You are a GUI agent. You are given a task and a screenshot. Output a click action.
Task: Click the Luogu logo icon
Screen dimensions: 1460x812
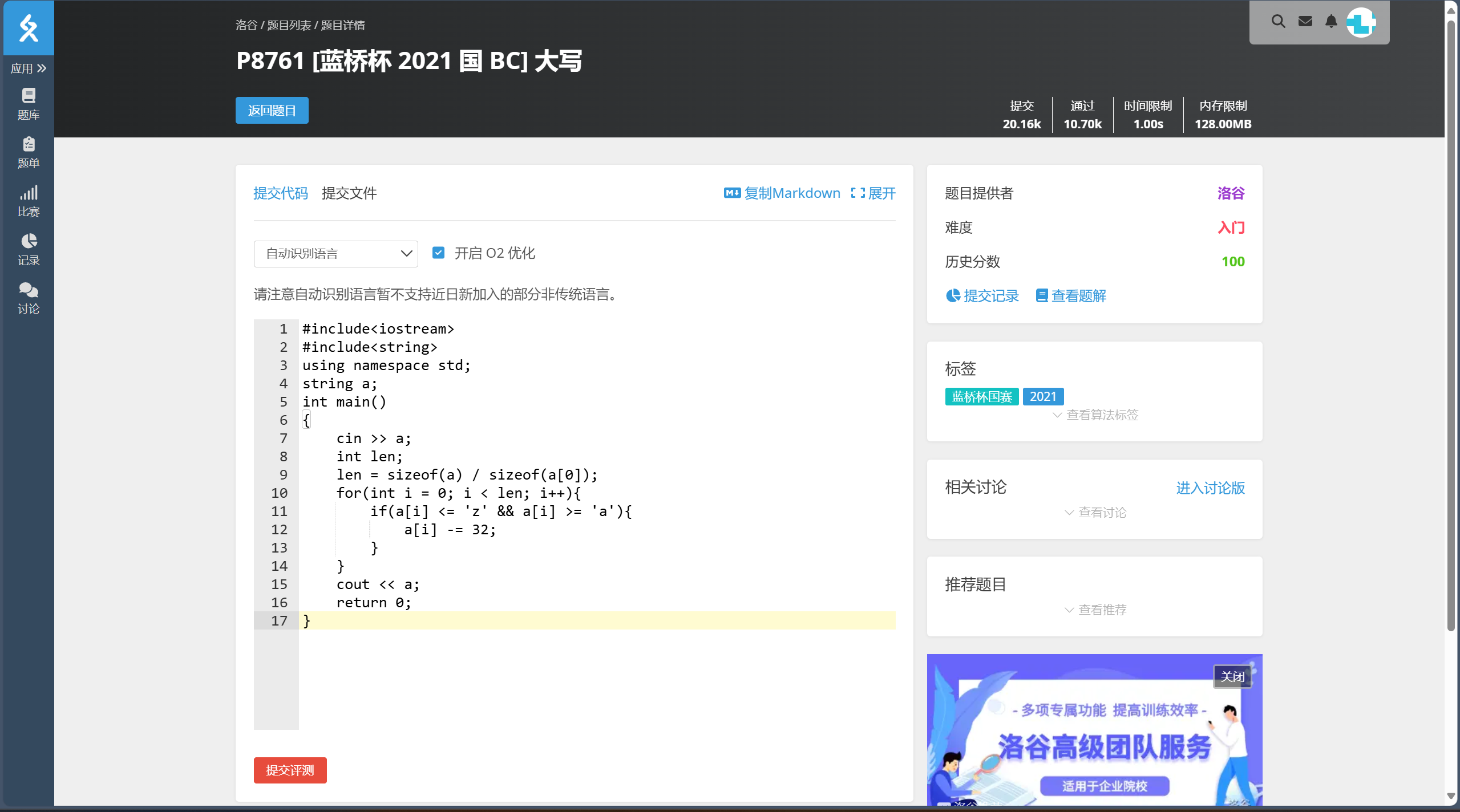(x=29, y=28)
